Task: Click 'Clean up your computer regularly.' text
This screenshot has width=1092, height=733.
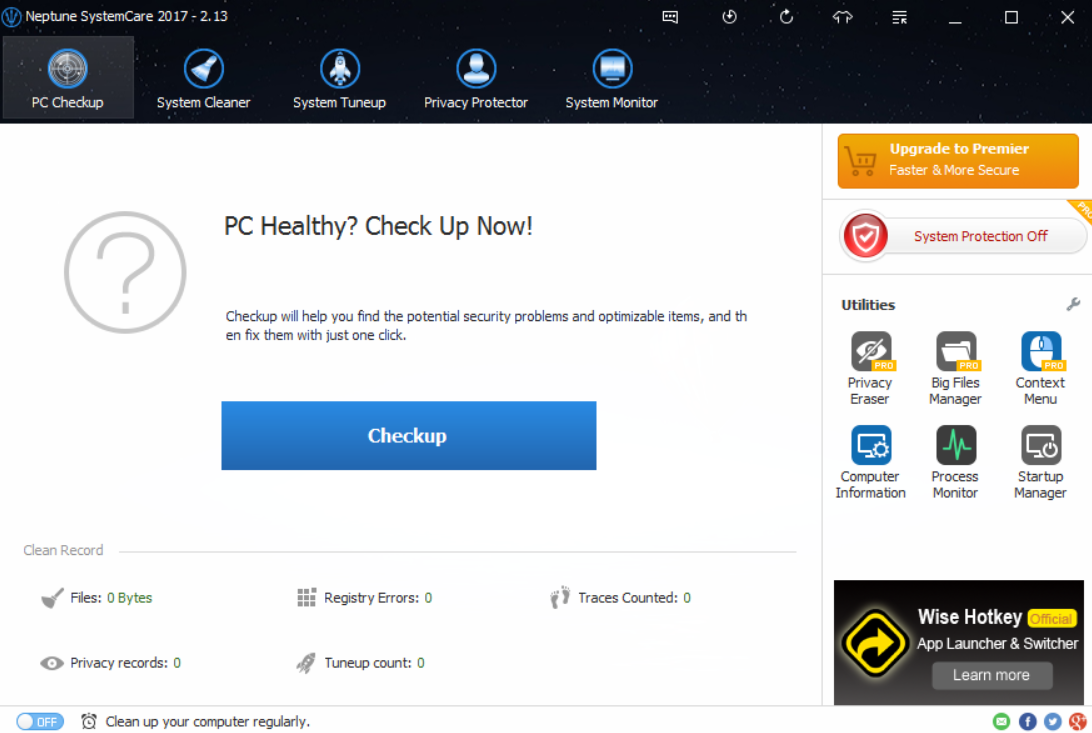Action: 208,721
